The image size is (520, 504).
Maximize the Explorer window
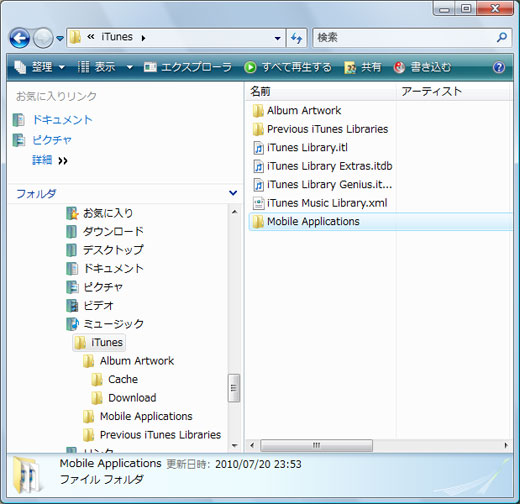click(x=467, y=9)
